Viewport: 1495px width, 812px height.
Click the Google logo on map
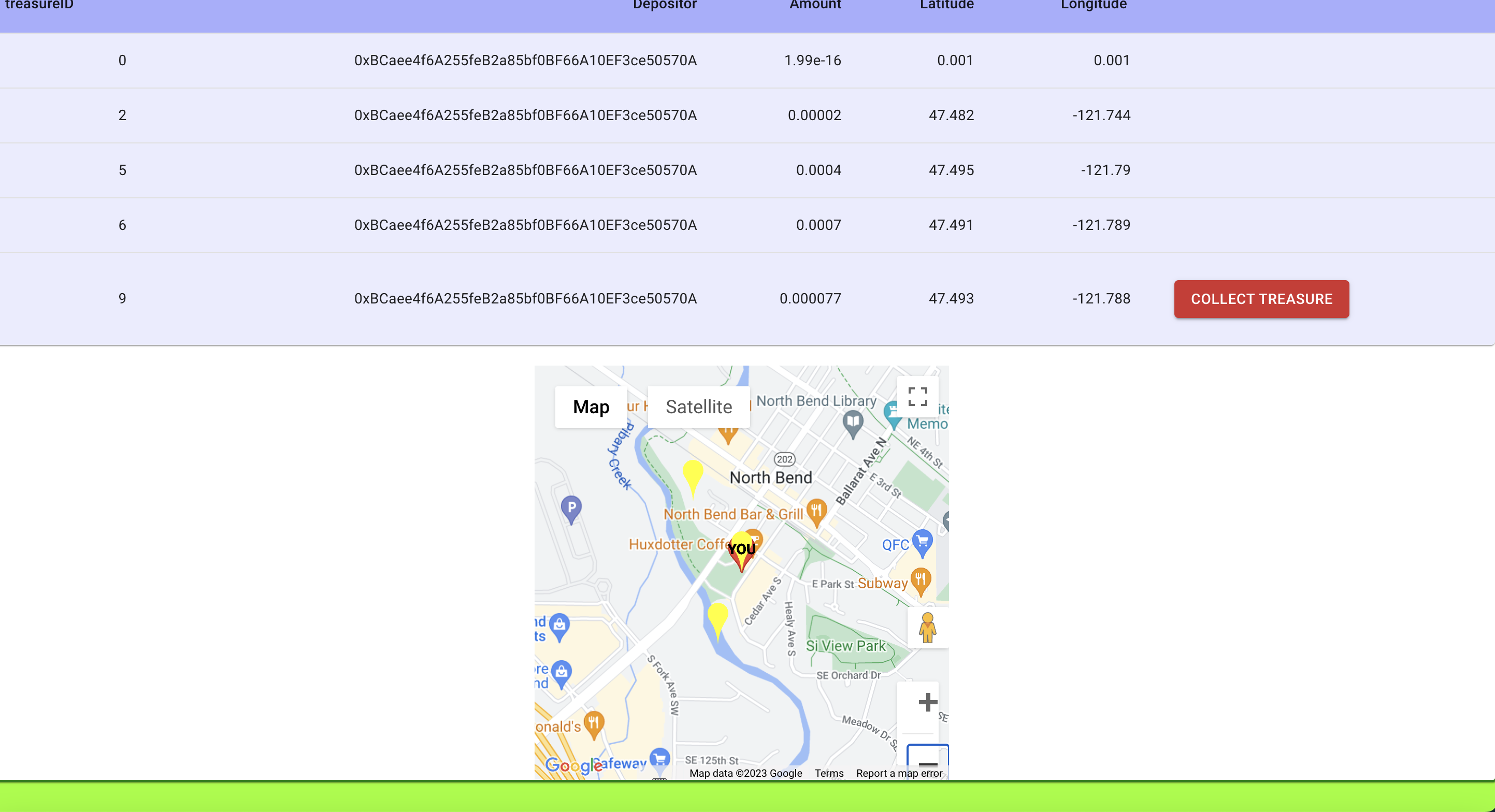[x=572, y=765]
